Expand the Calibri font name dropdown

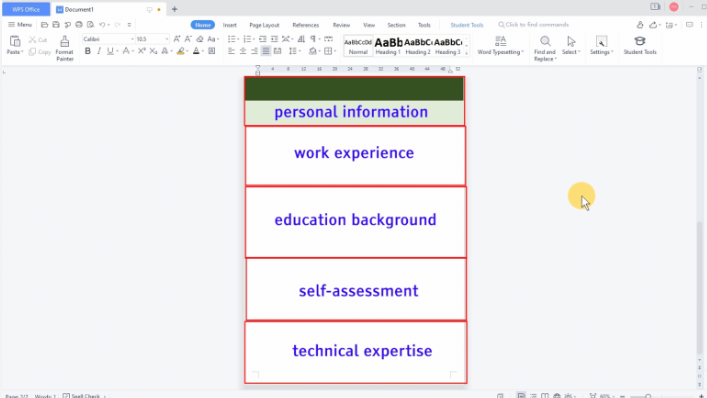pos(132,39)
